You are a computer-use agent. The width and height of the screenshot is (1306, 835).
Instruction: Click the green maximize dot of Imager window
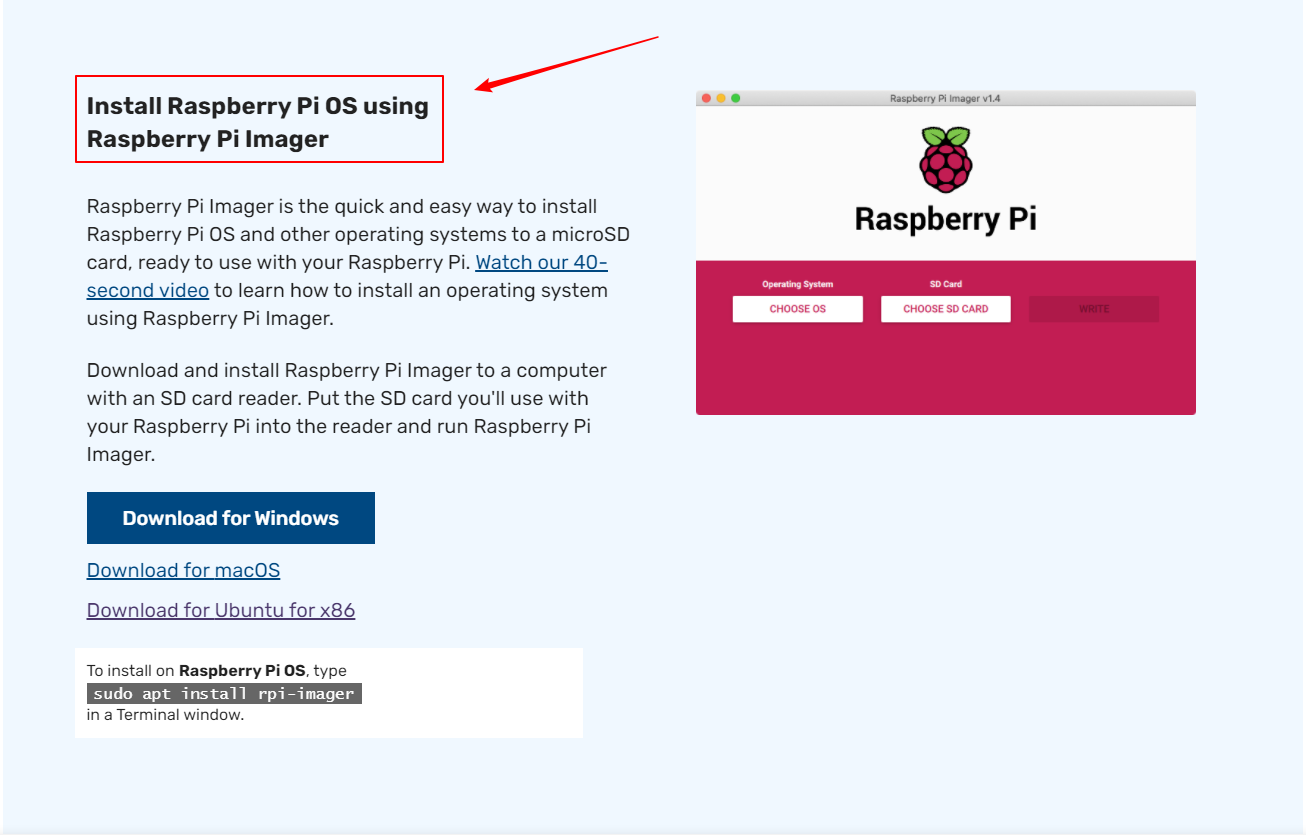pos(736,98)
